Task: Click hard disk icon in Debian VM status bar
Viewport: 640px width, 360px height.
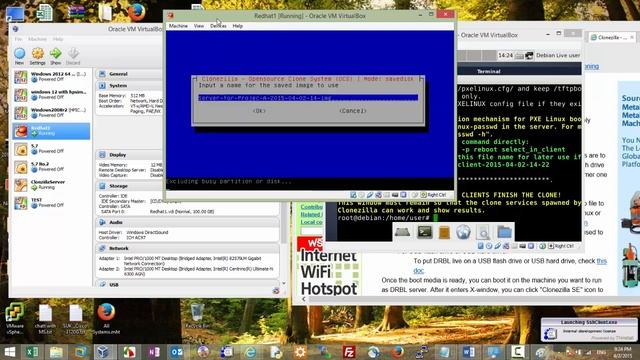Action: [x=481, y=246]
